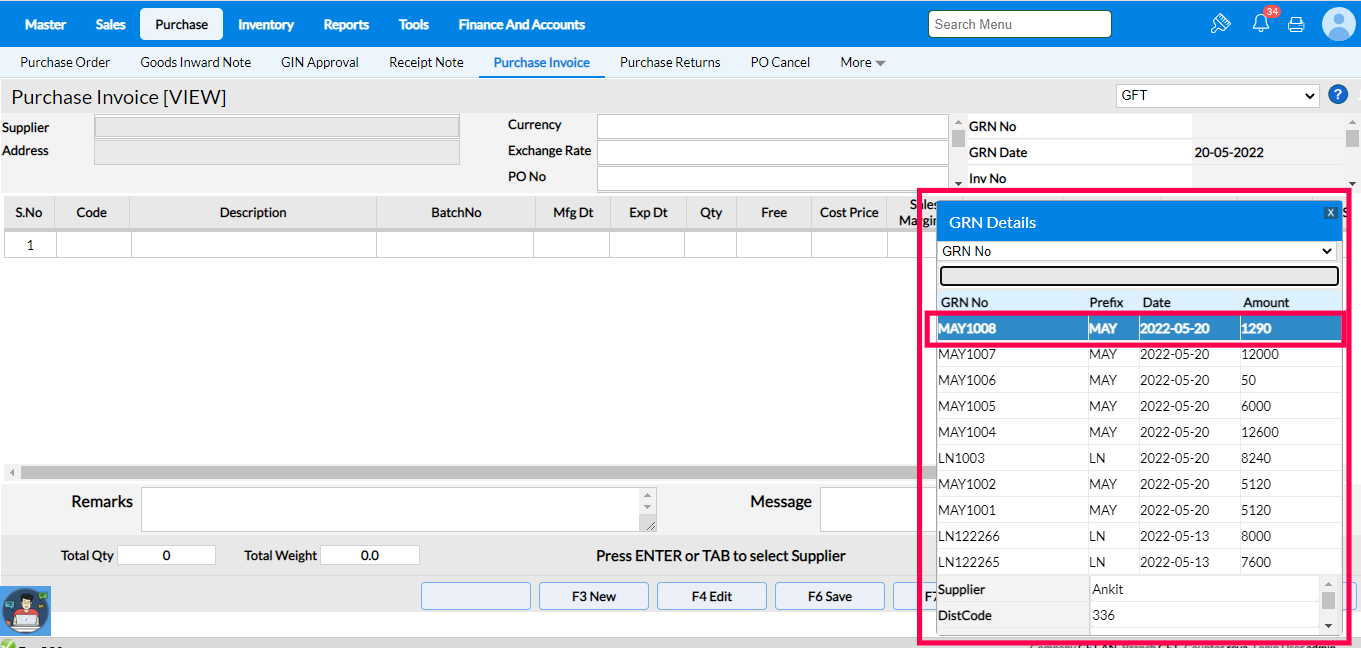The height and width of the screenshot is (648, 1361).
Task: Switch to the PO Cancel tab
Action: pos(780,62)
